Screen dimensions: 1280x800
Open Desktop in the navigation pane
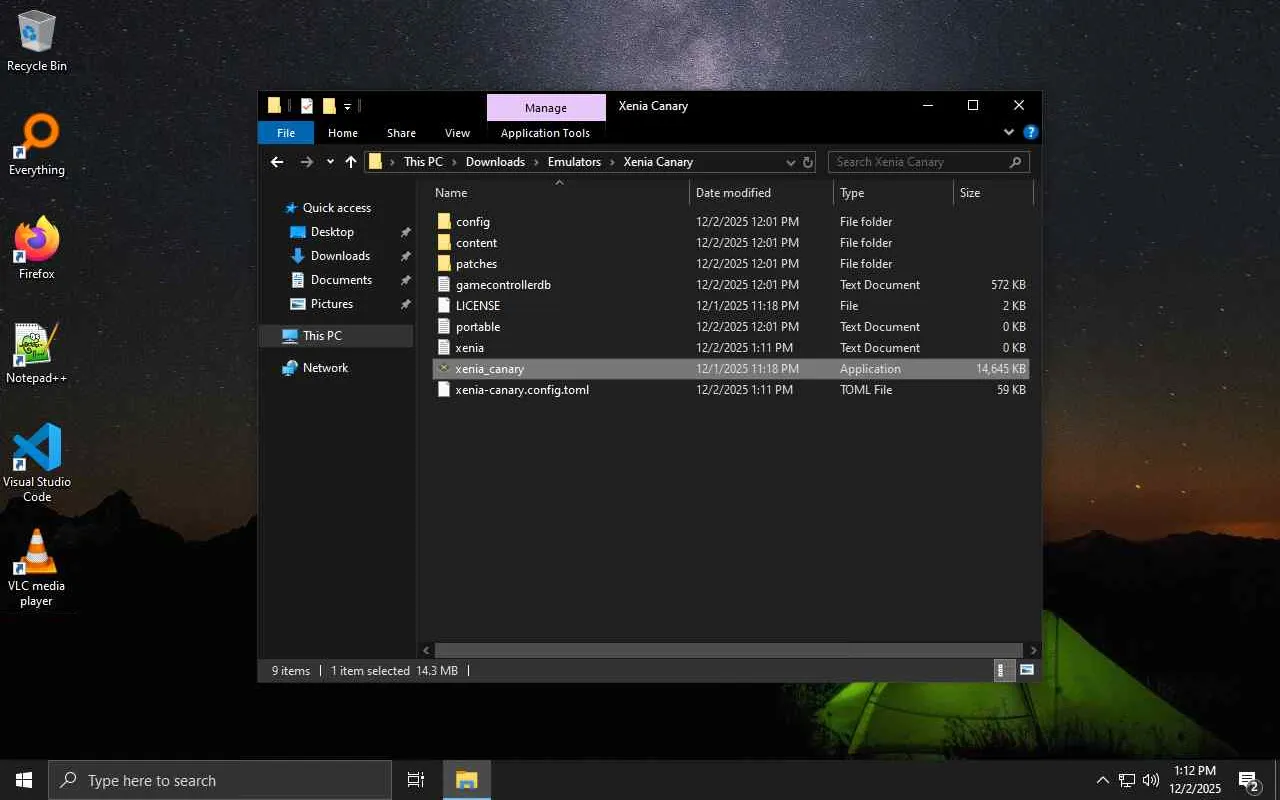point(332,232)
